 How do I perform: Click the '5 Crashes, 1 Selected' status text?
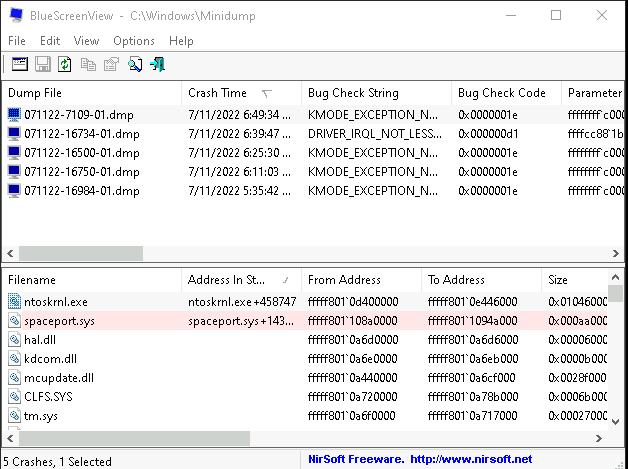click(x=57, y=461)
